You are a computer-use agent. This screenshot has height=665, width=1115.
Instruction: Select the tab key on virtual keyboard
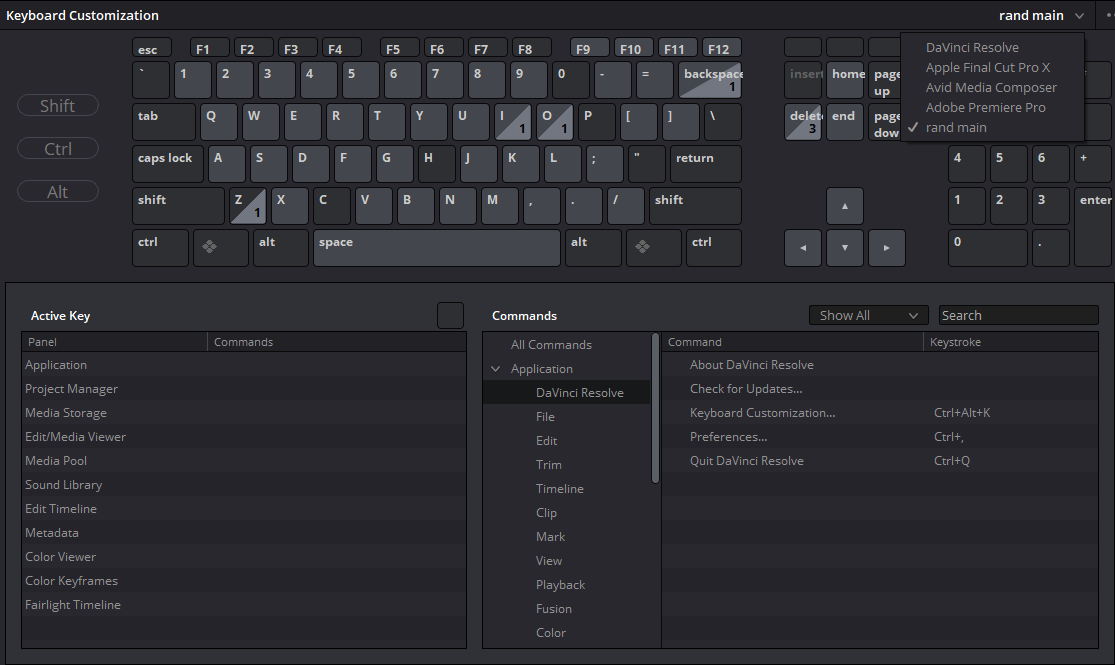point(164,122)
